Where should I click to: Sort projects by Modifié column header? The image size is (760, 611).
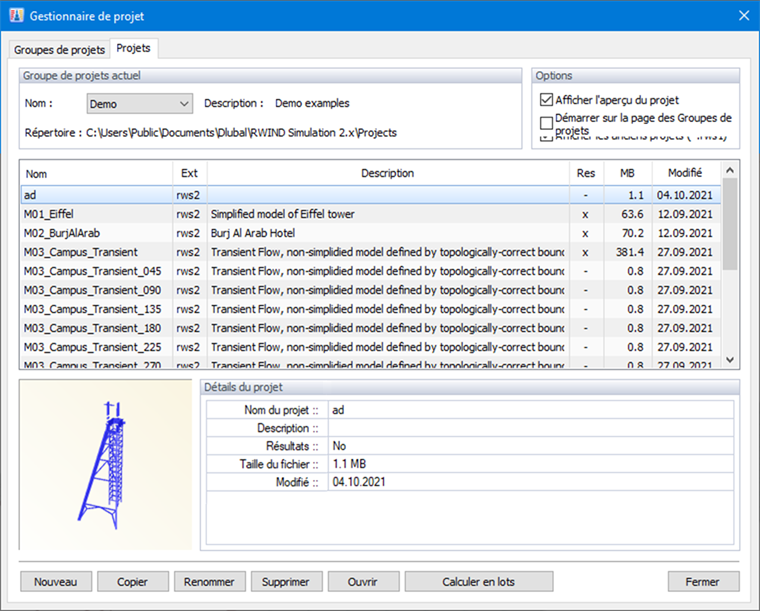point(685,173)
